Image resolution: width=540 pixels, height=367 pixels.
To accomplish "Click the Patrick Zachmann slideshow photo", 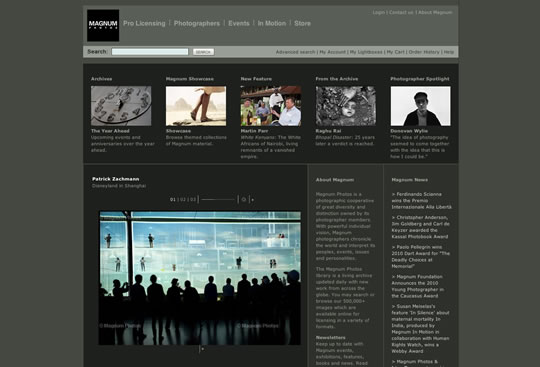I will coord(200,278).
